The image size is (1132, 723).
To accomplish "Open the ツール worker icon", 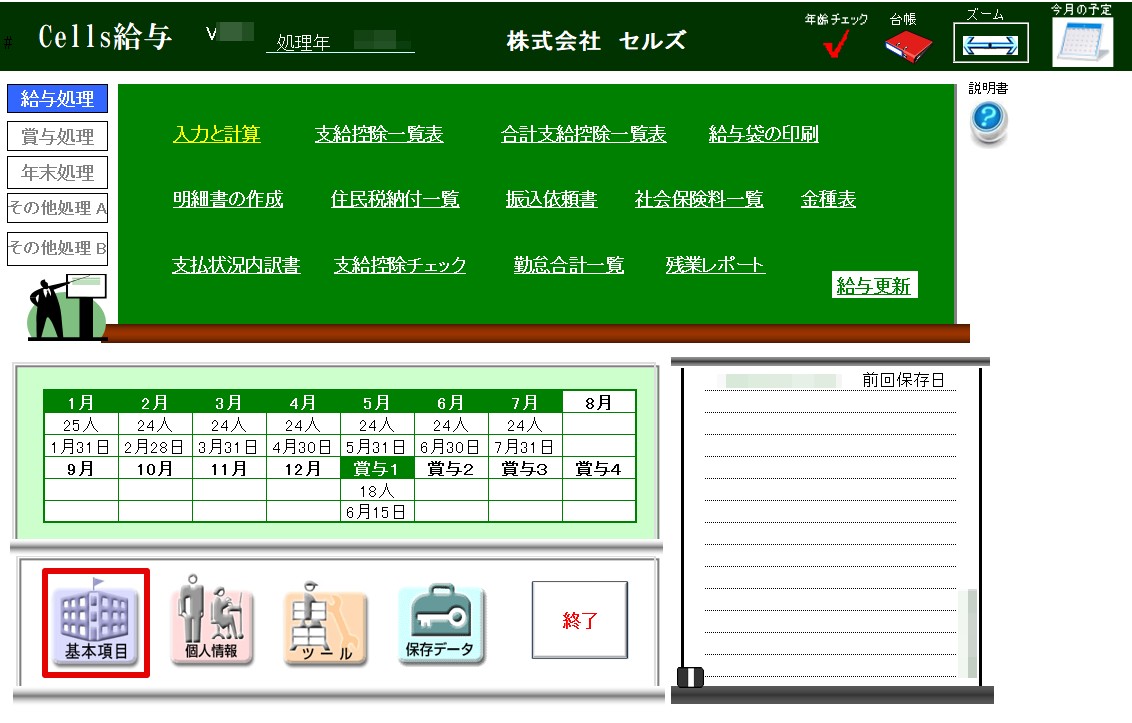I will pyautogui.click(x=326, y=623).
